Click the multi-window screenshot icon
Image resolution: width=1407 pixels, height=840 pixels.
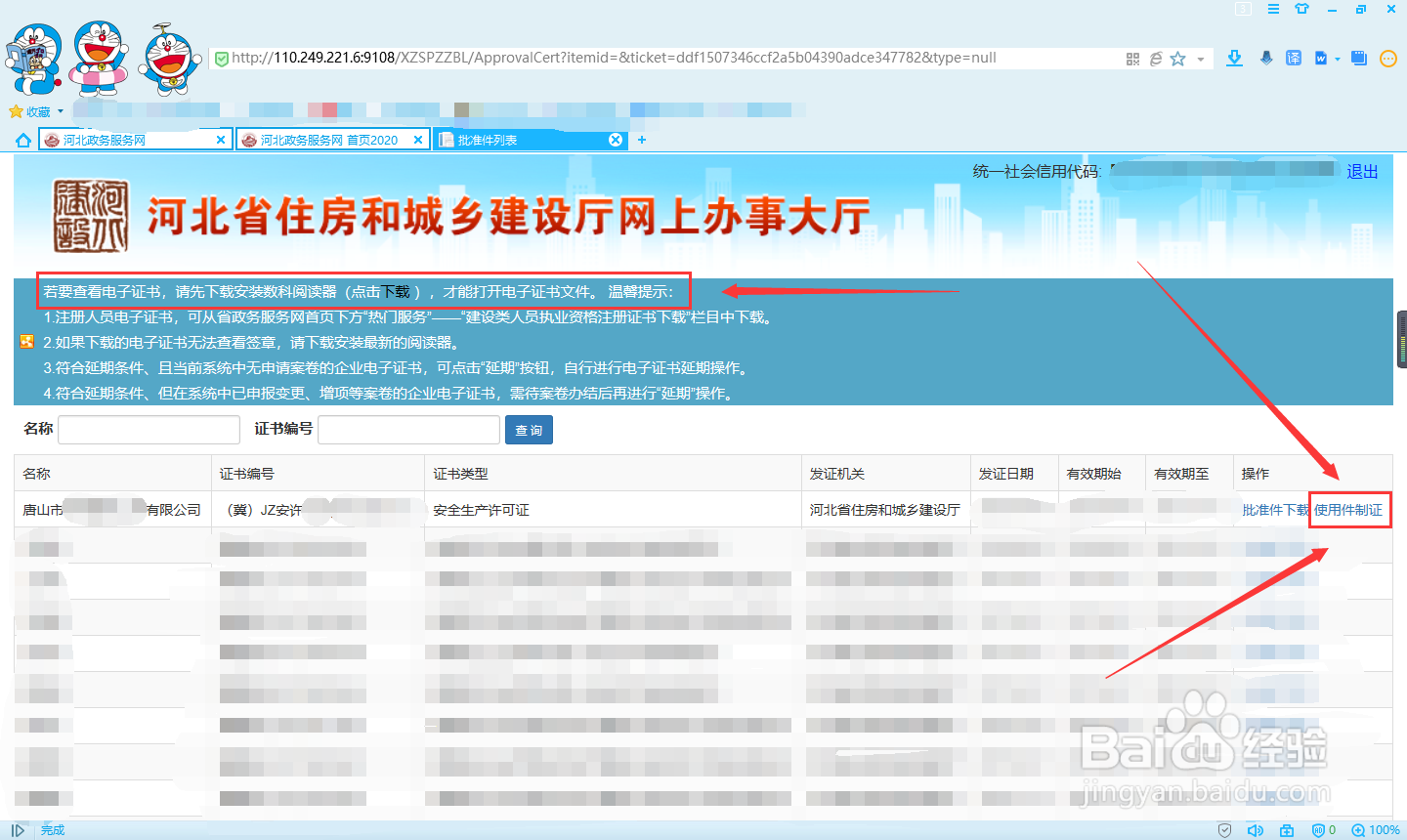point(1358,58)
